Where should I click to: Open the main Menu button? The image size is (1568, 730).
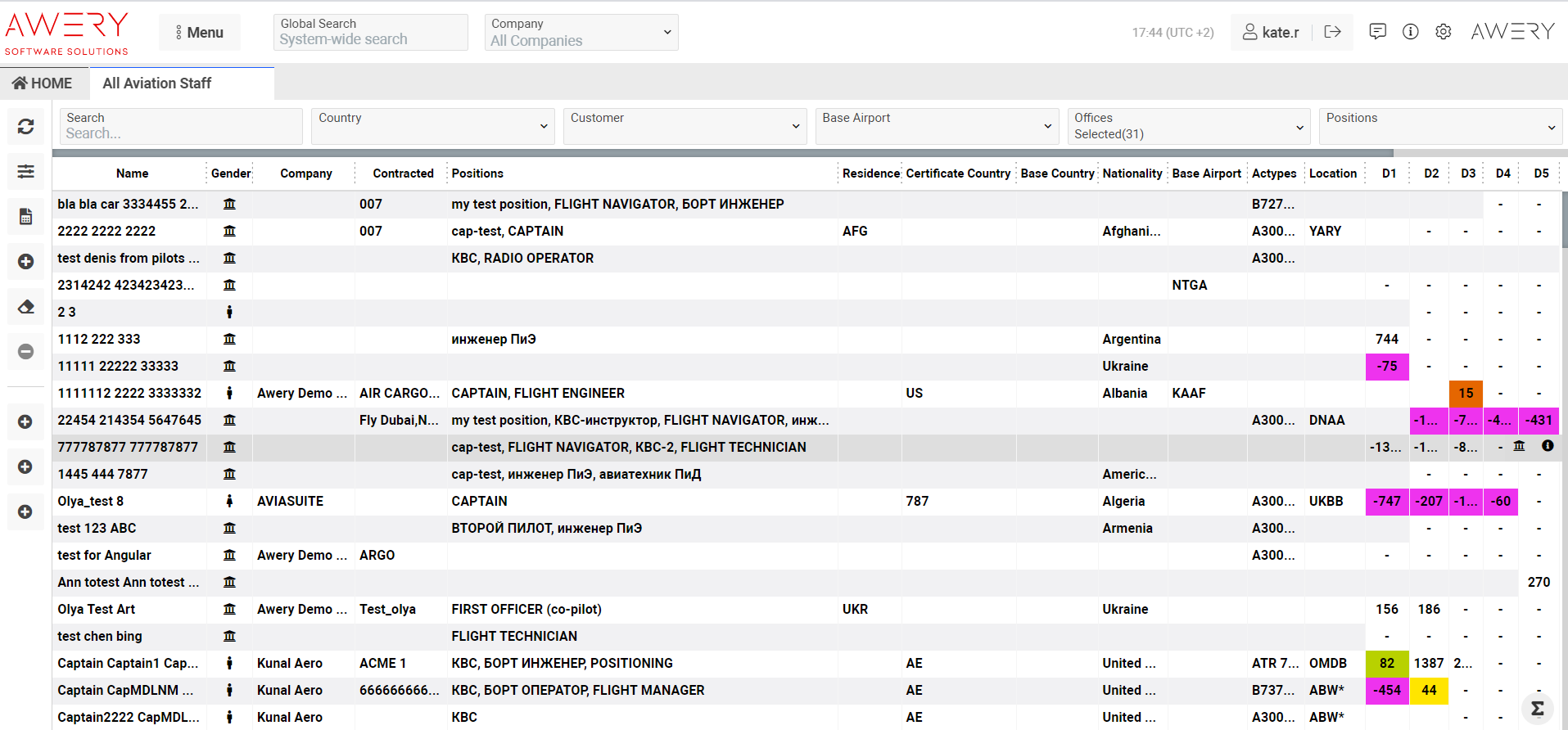[x=200, y=33]
